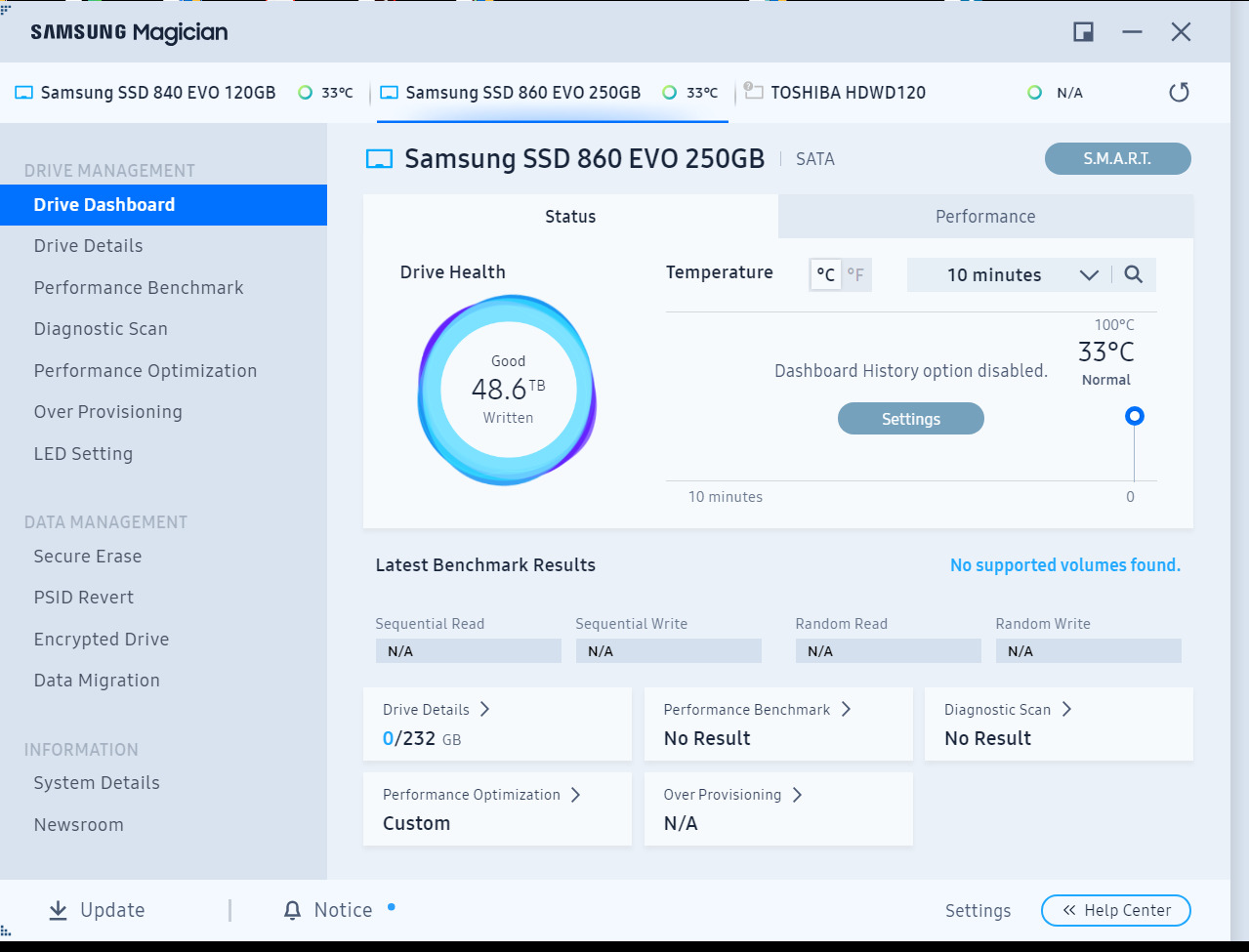Close the Samsung Magician window

coord(1181,32)
